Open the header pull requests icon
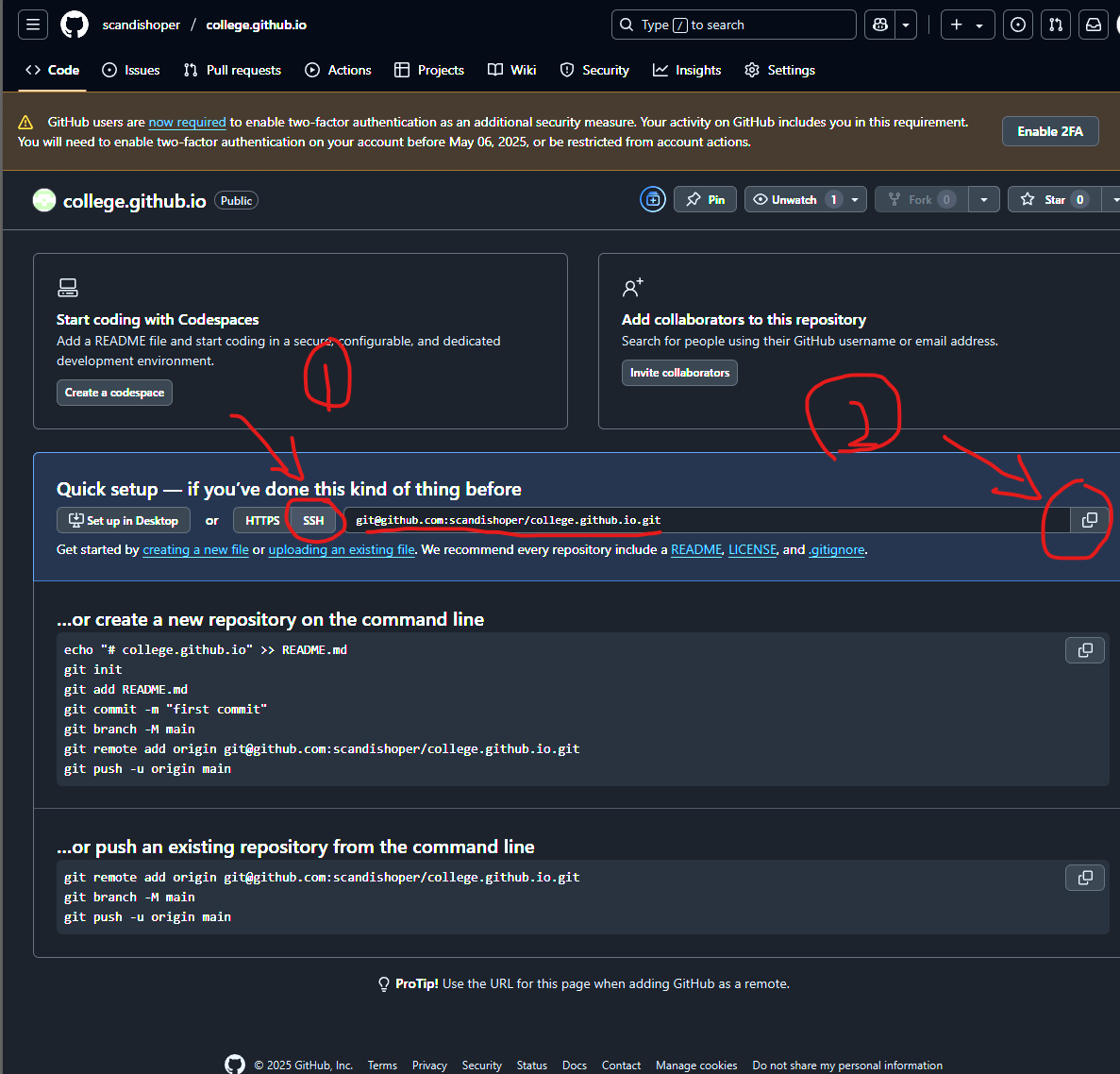1120x1074 pixels. tap(1056, 25)
